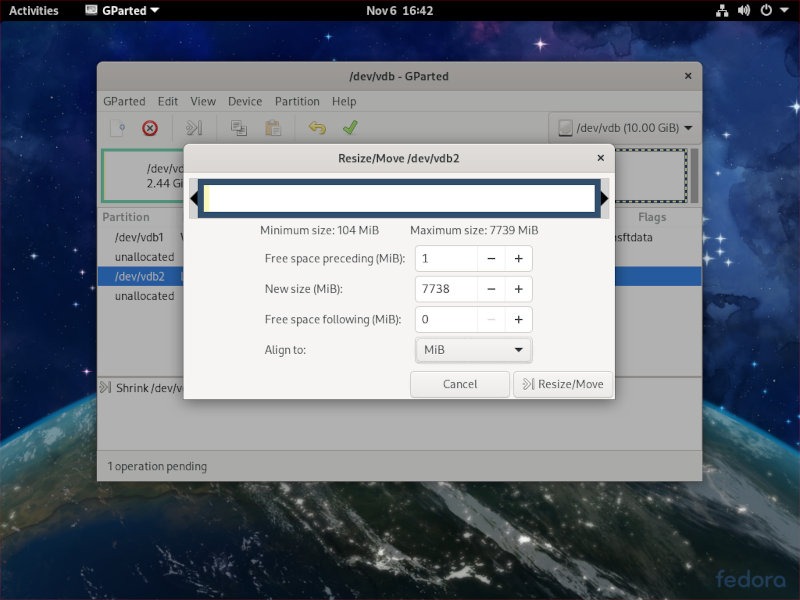Click the Copy partition toolbar icon

(239, 128)
